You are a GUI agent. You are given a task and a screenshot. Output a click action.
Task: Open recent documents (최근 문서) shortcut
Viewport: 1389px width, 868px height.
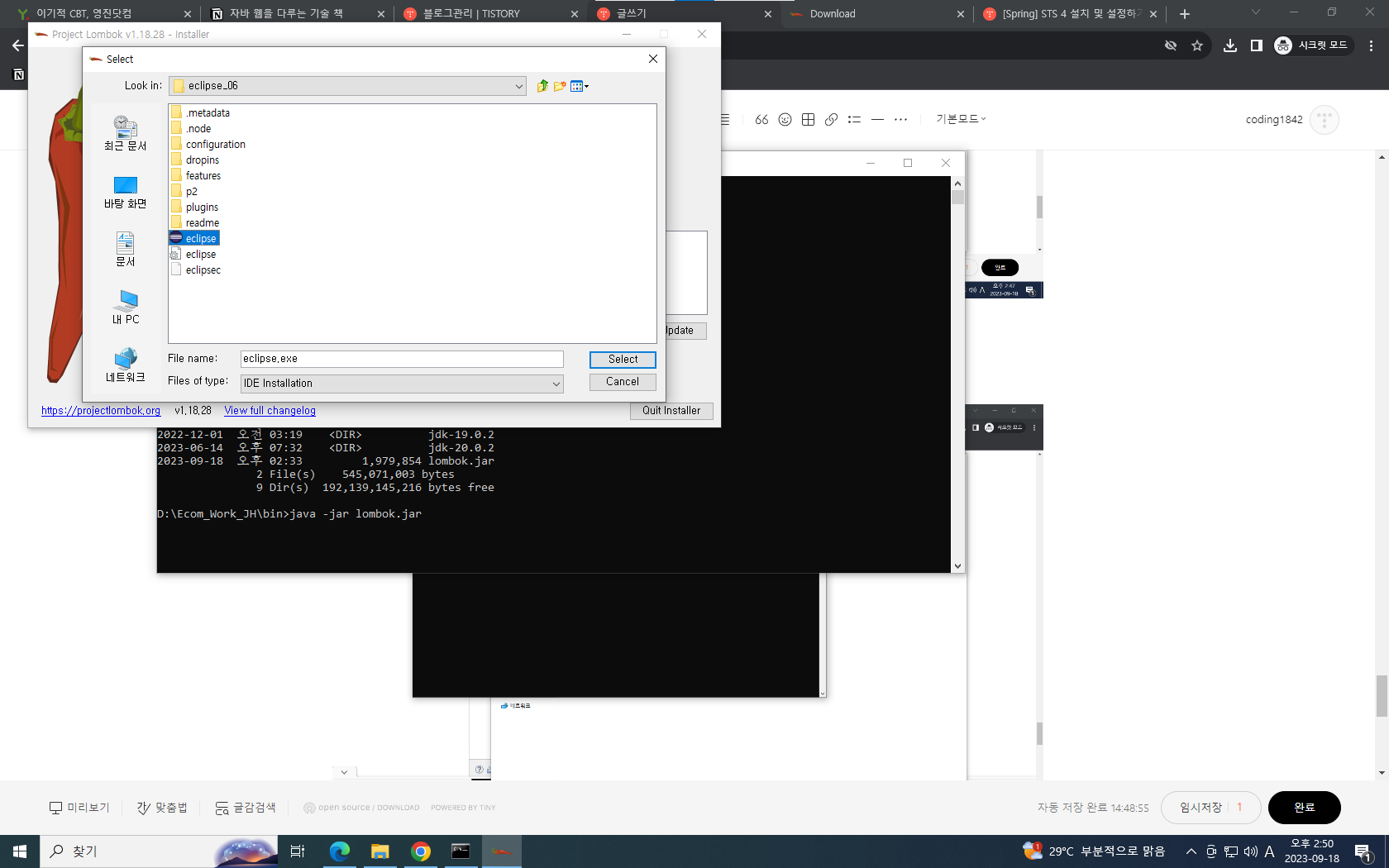125,134
